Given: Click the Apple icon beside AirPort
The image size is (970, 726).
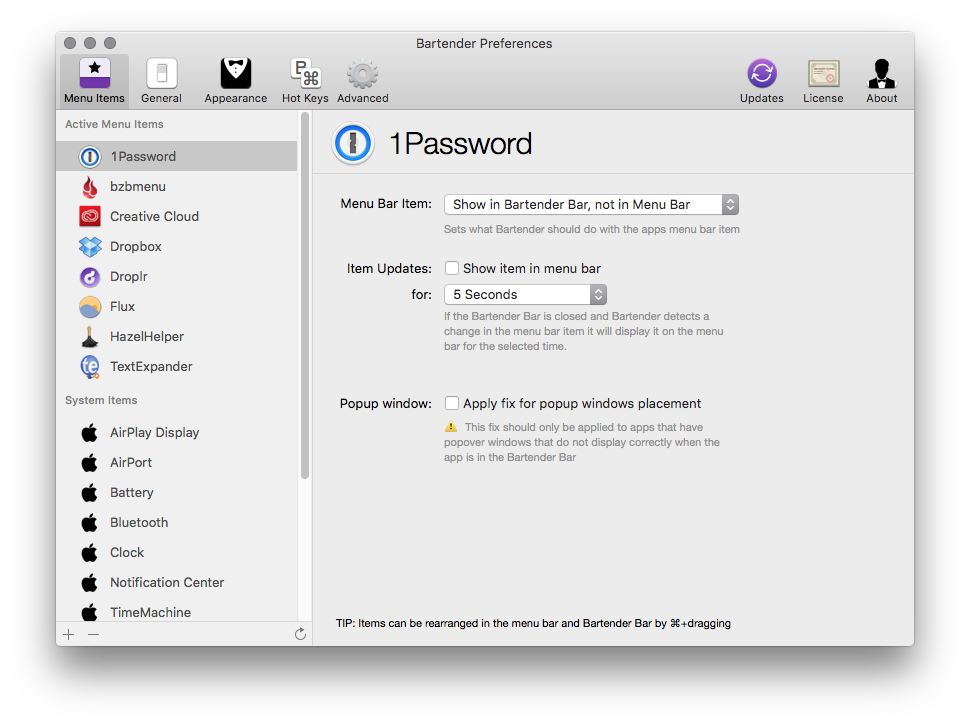Looking at the screenshot, I should coord(90,463).
